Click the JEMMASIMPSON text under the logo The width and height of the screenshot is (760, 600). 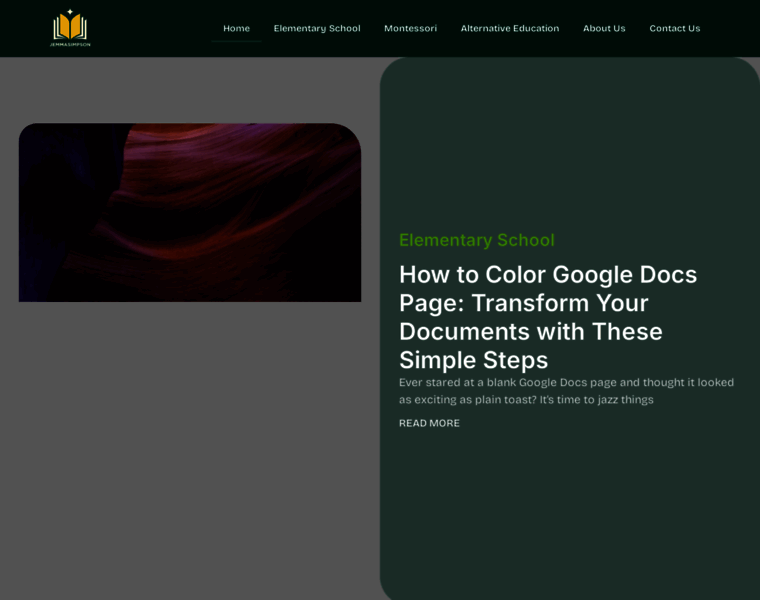pos(70,44)
